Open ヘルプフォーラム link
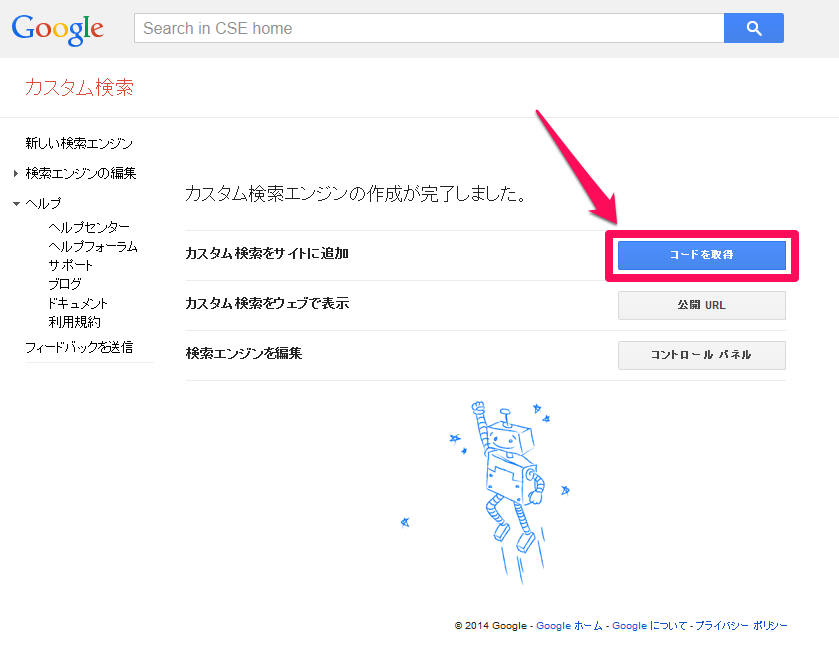This screenshot has height=658, width=839. tap(93, 247)
